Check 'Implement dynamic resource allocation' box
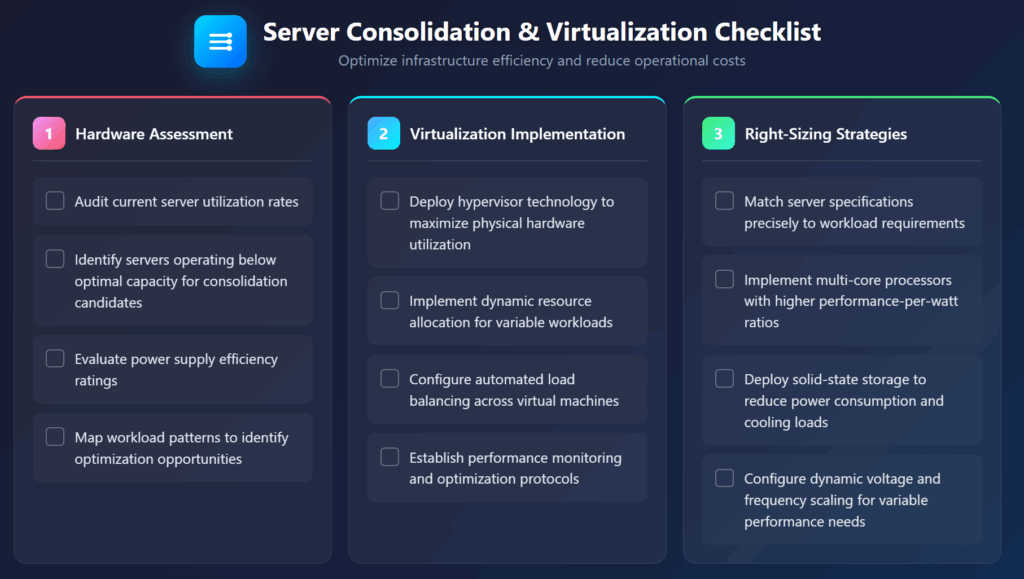Image resolution: width=1024 pixels, height=579 pixels. click(x=390, y=300)
